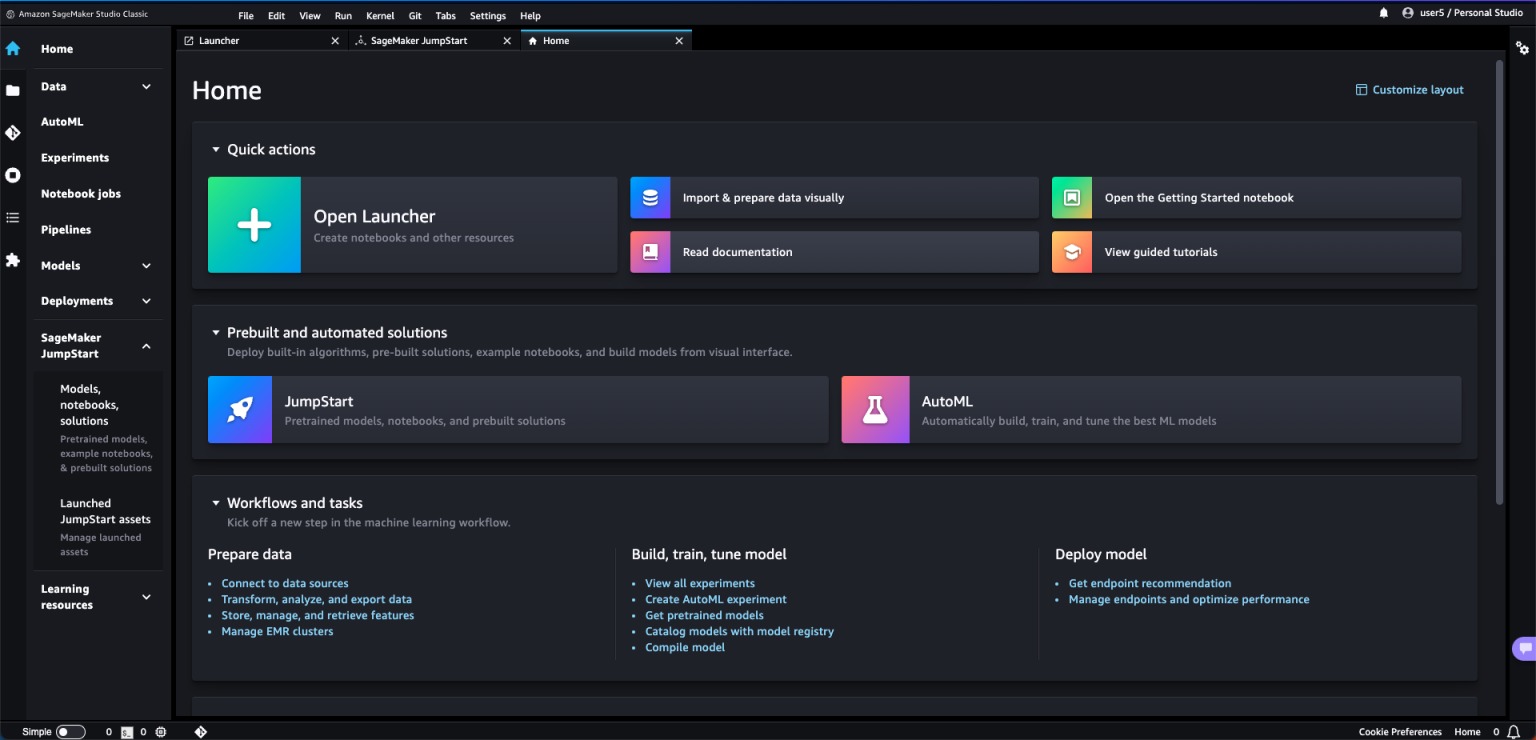Open the File Browser sidebar panel

pyautogui.click(x=13, y=90)
